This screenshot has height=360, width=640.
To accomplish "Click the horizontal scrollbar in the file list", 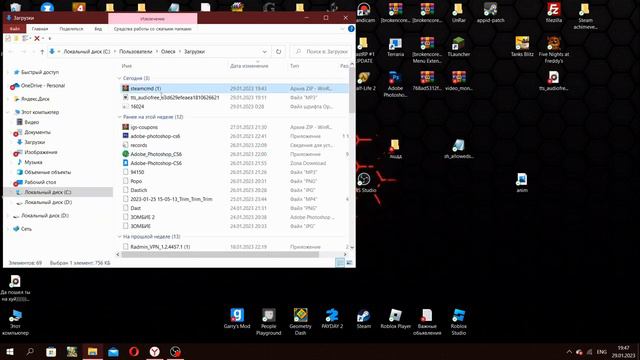I will point(220,254).
